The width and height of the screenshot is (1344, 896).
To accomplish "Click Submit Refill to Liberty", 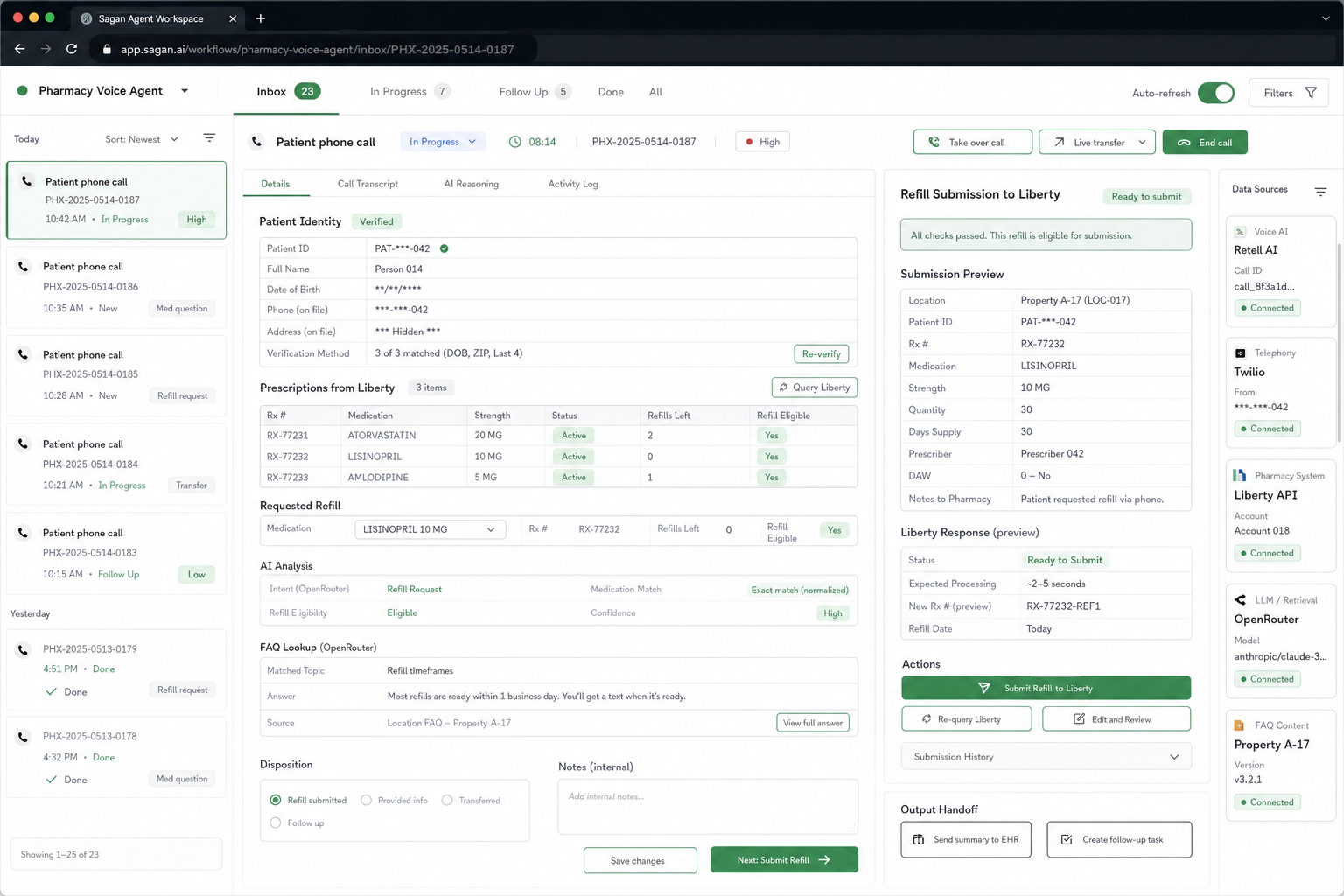I will [x=1046, y=688].
